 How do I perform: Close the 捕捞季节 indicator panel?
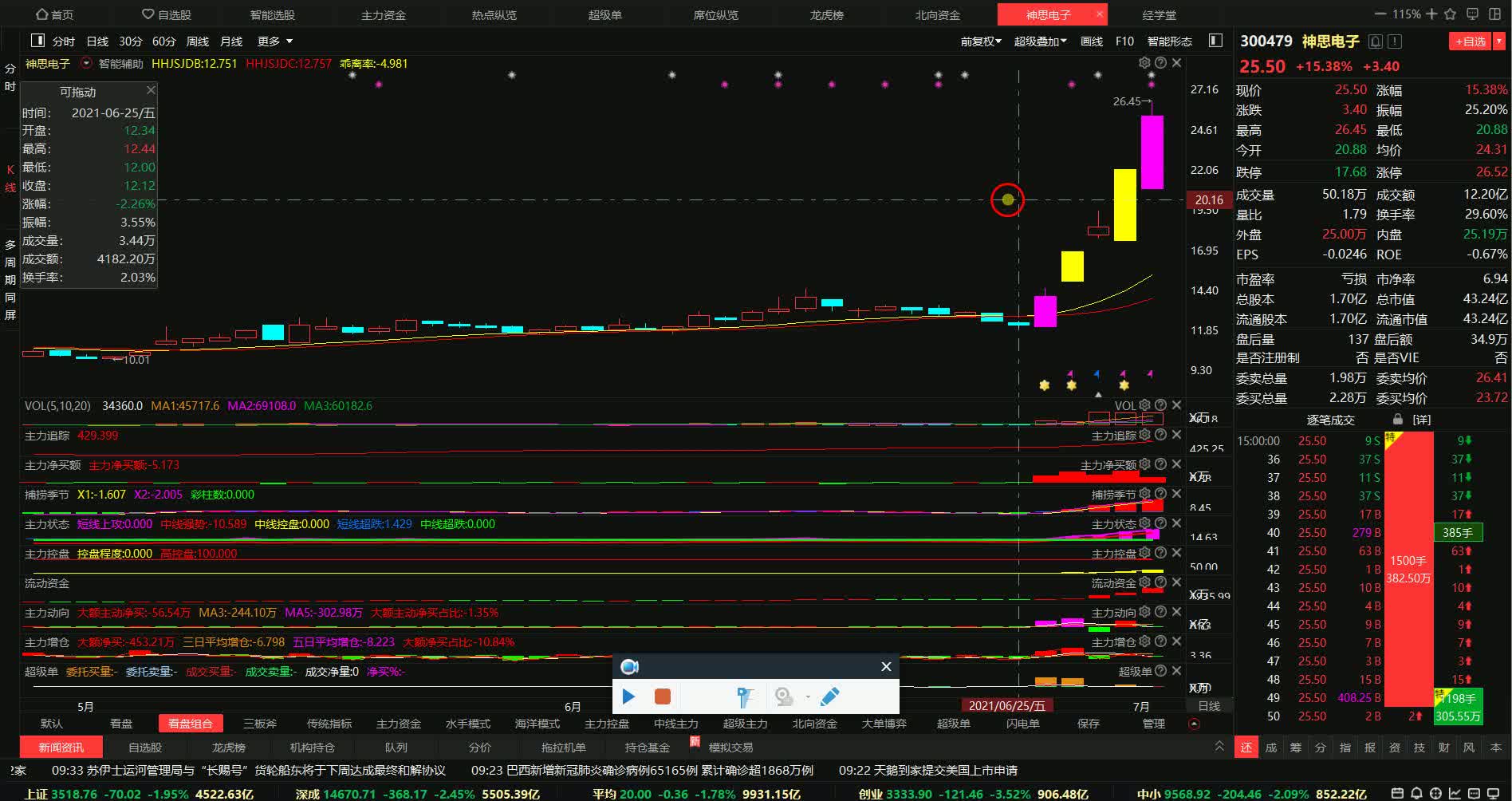pyautogui.click(x=1176, y=494)
